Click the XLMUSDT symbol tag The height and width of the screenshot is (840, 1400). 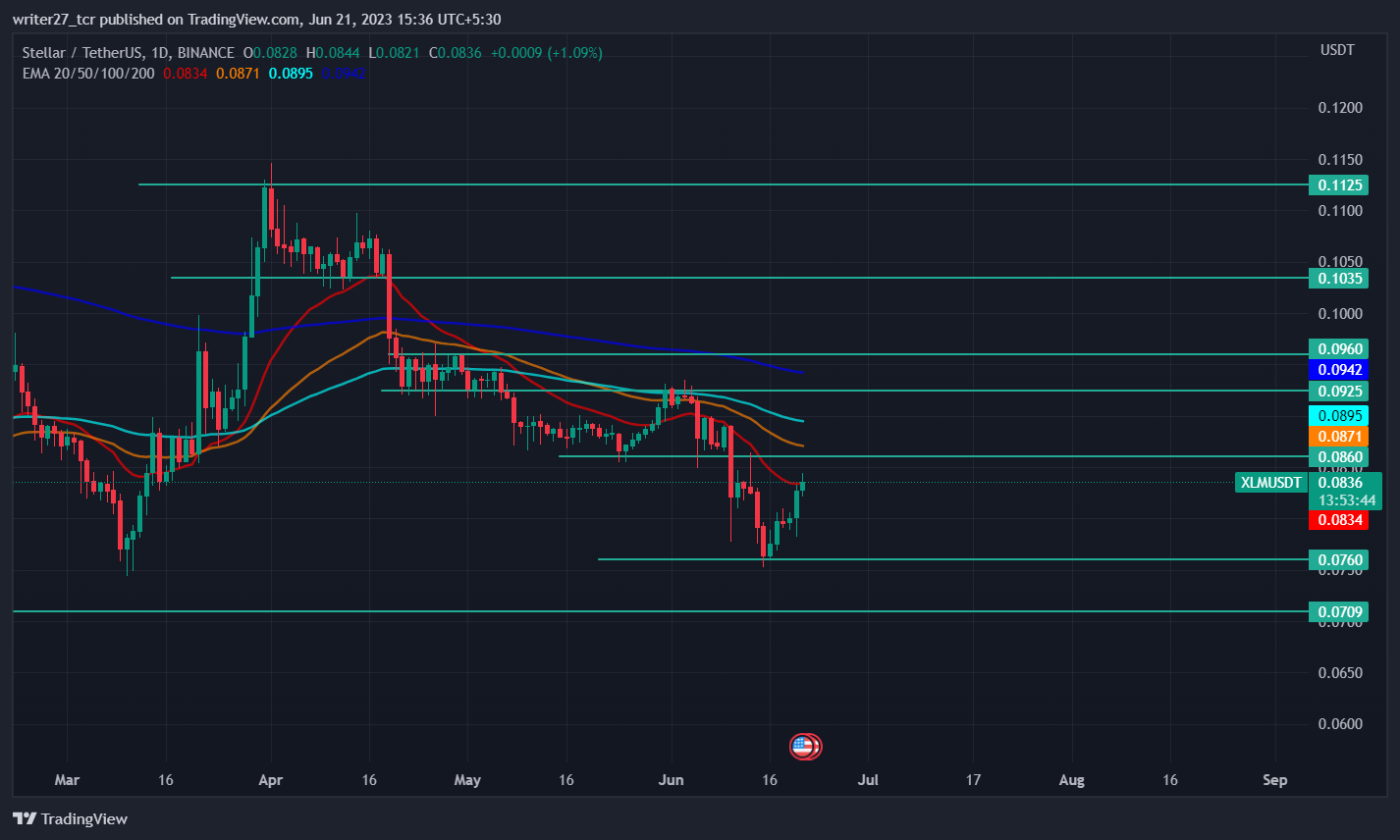click(1271, 482)
